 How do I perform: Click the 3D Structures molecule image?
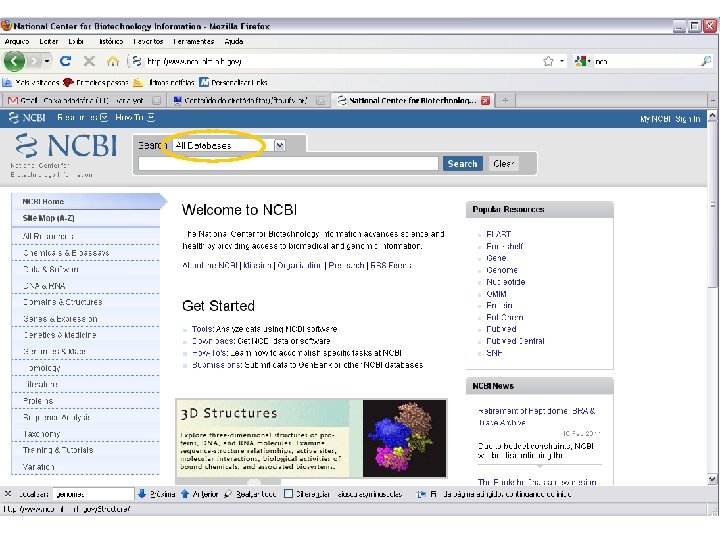(x=404, y=439)
